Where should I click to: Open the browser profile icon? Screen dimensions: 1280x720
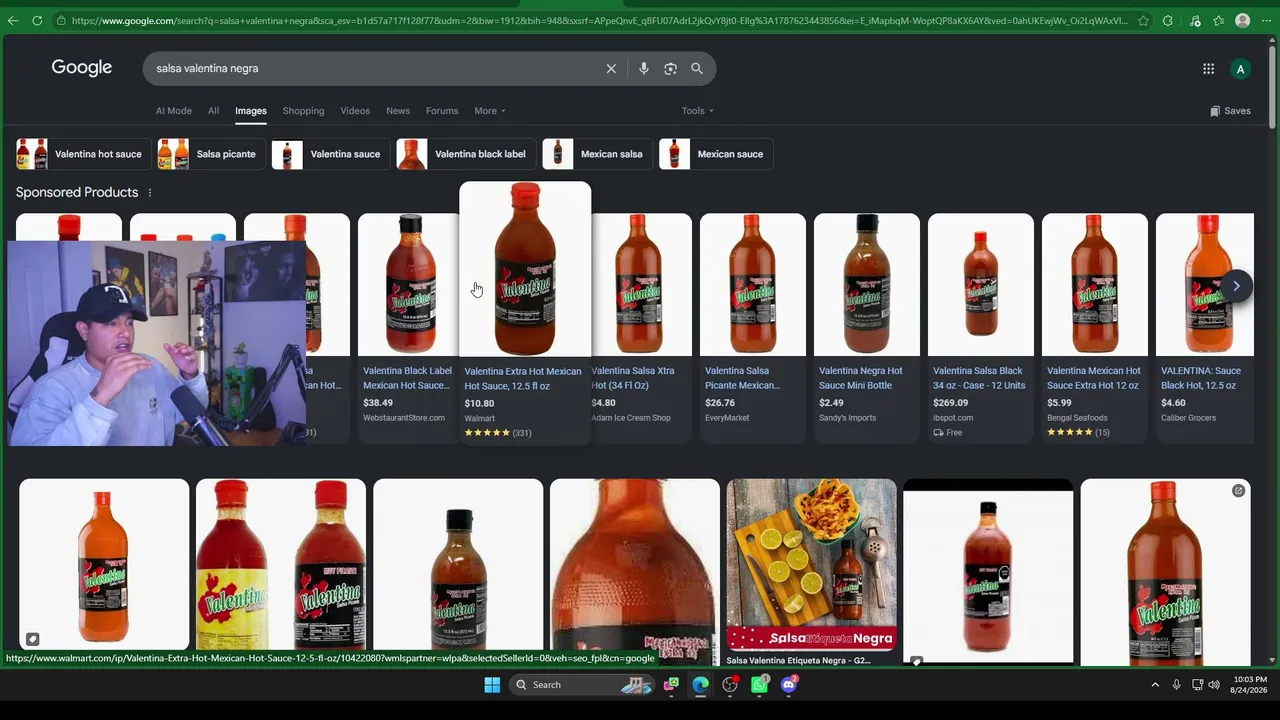click(x=1242, y=20)
